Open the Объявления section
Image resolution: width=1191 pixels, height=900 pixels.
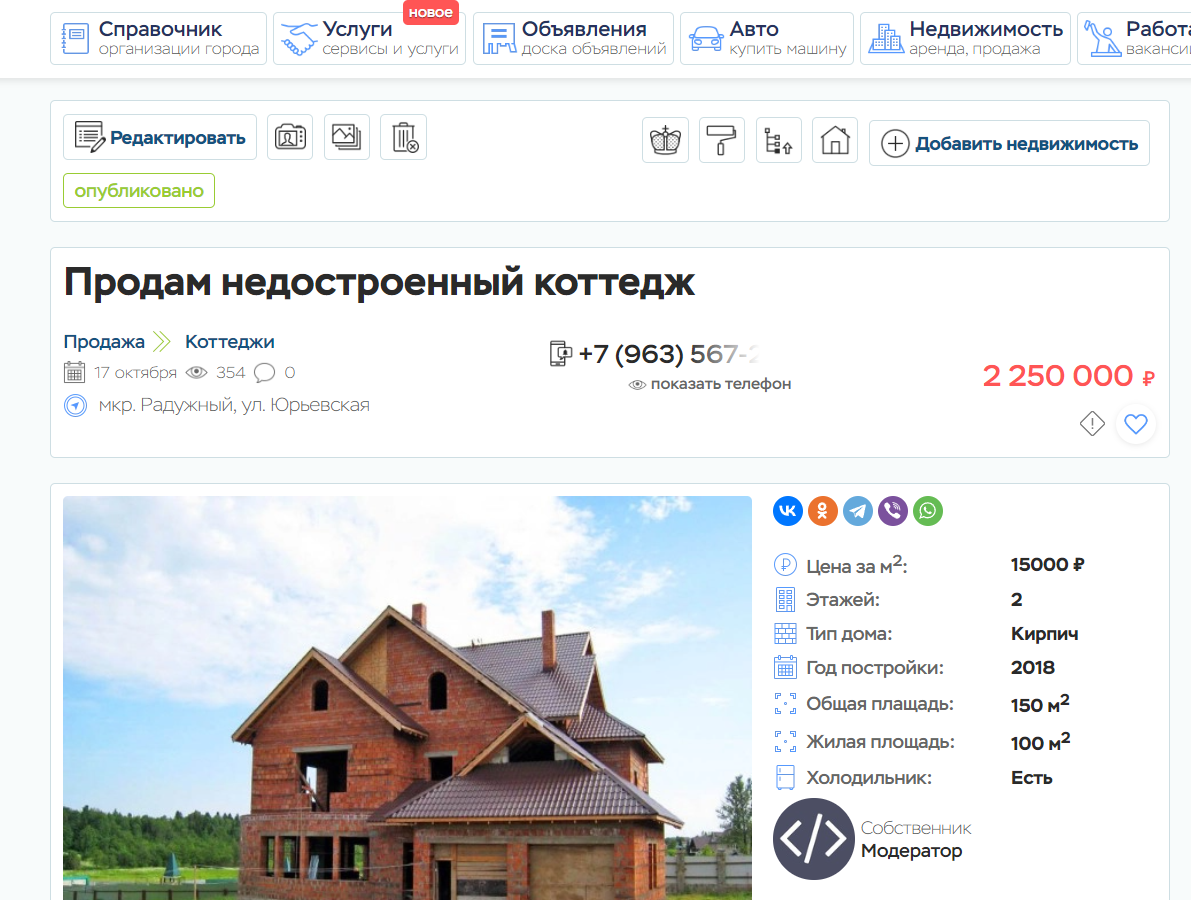573,38
